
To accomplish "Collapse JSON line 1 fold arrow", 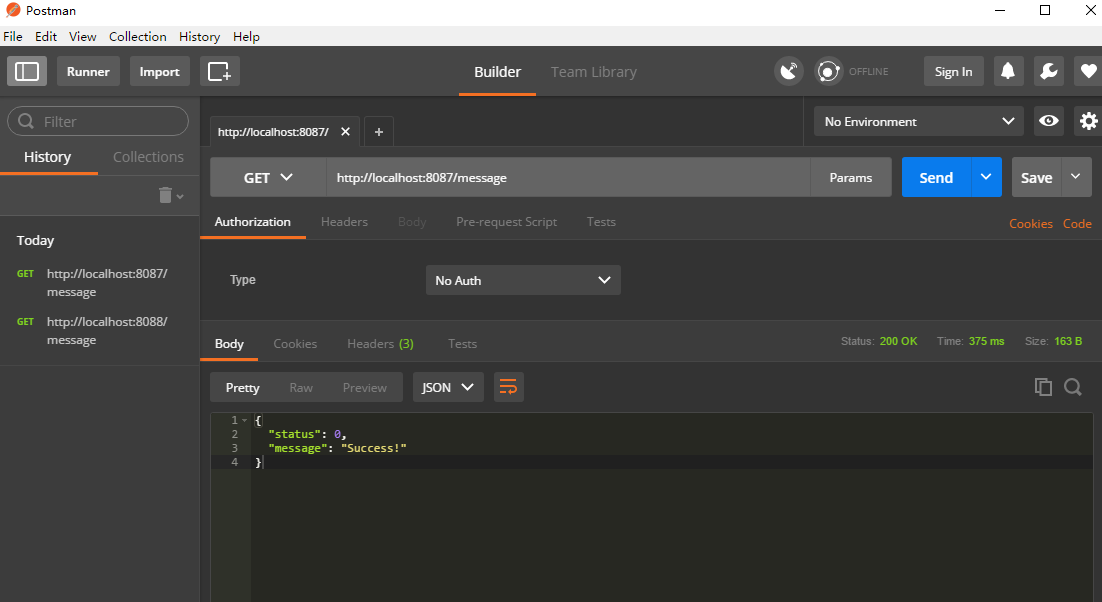I will point(245,420).
